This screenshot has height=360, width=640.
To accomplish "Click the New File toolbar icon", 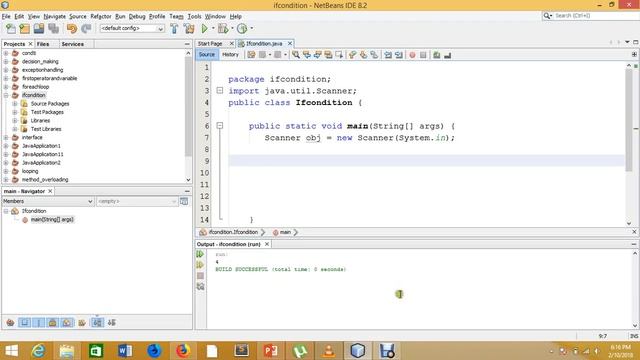I will pos(11,29).
